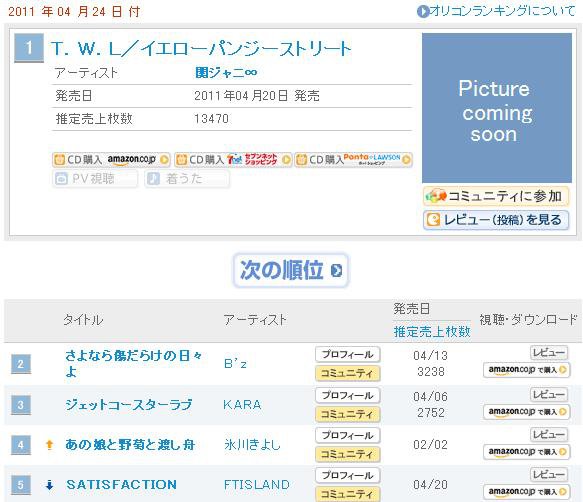Screen dimensions: 583x502
Task: Buy 氷川きよし single on amazon.co.jp
Action: (526, 452)
